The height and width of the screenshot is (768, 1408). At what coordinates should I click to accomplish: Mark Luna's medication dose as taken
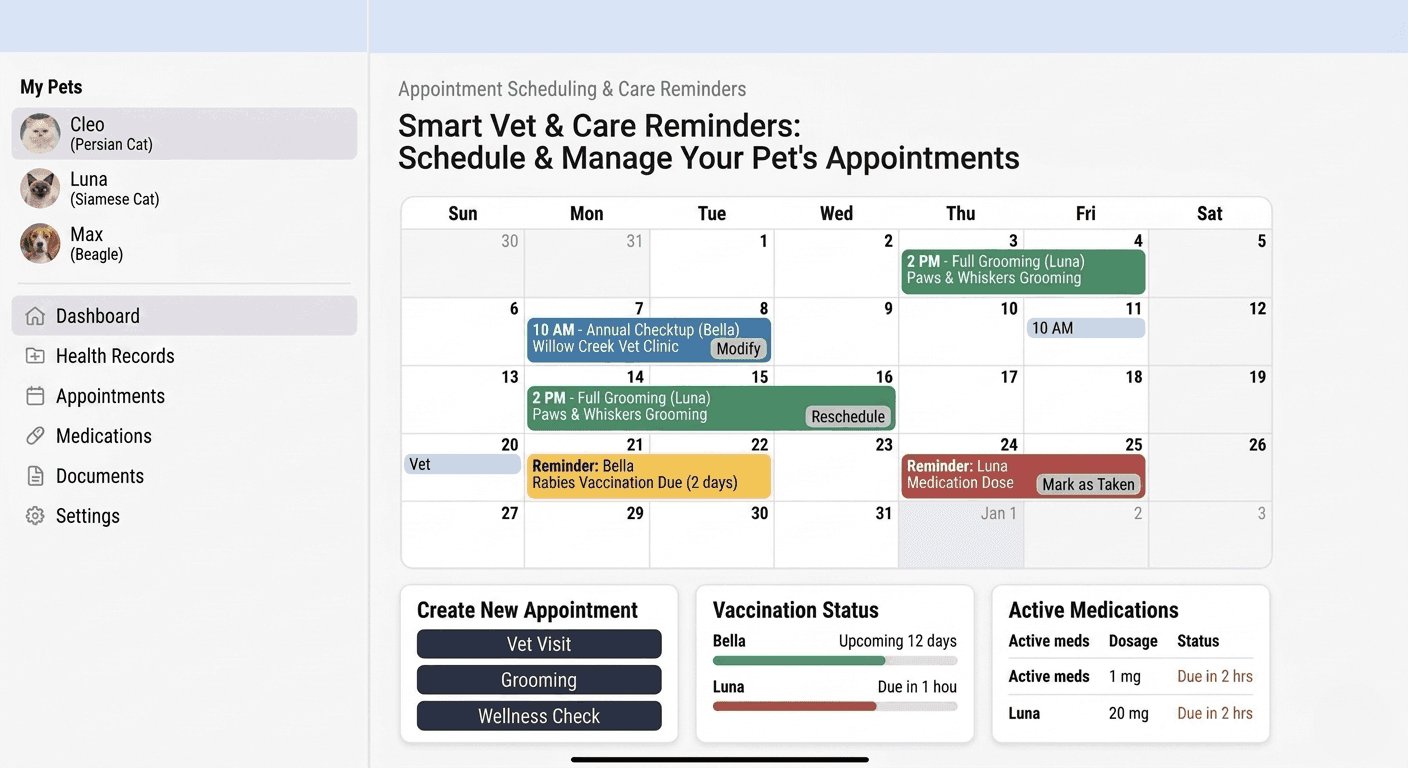coord(1088,484)
